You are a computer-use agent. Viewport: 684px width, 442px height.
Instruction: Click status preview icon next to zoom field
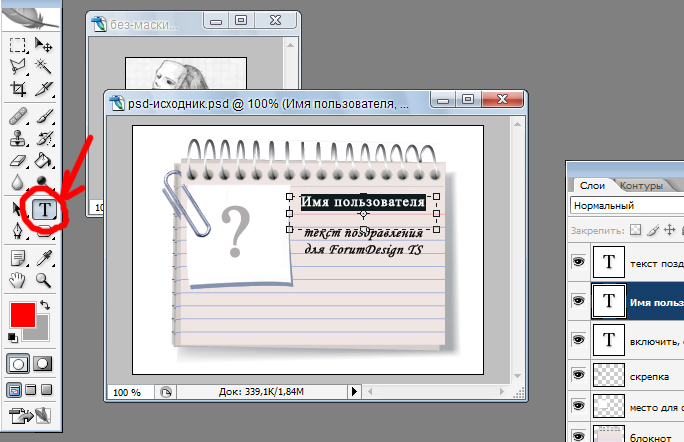coord(166,392)
